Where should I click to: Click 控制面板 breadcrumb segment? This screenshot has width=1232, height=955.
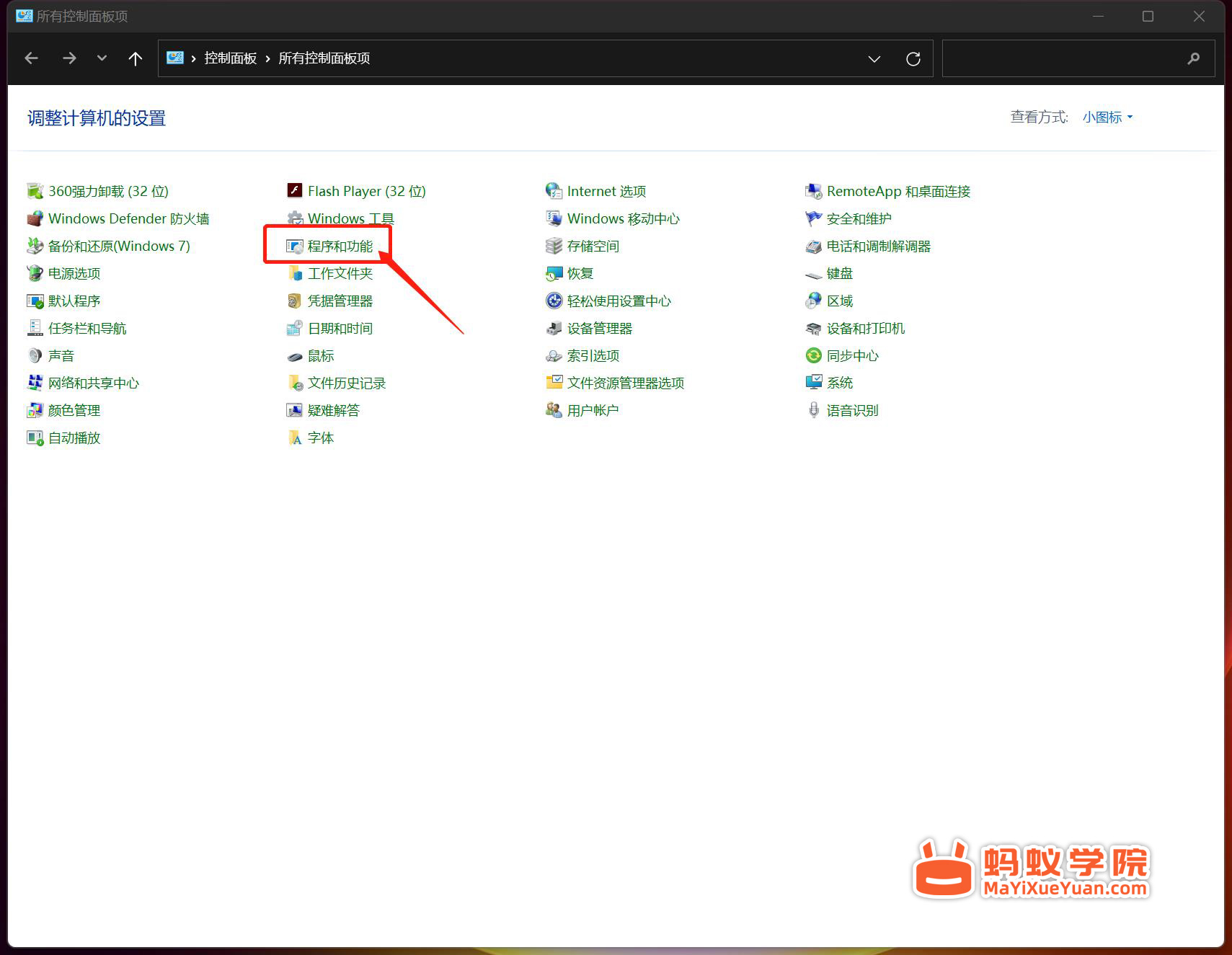231,58
